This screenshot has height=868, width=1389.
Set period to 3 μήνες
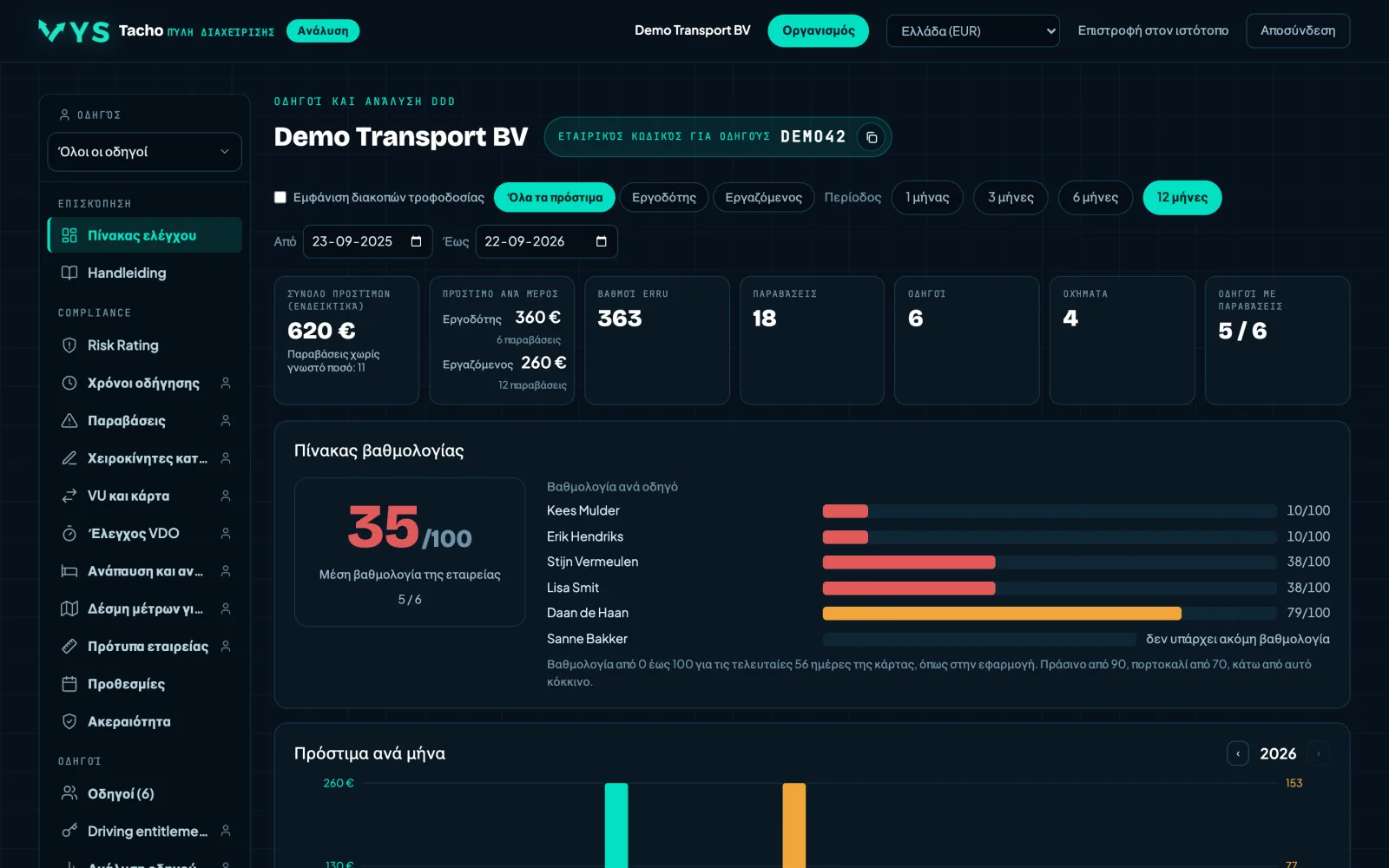(1010, 197)
